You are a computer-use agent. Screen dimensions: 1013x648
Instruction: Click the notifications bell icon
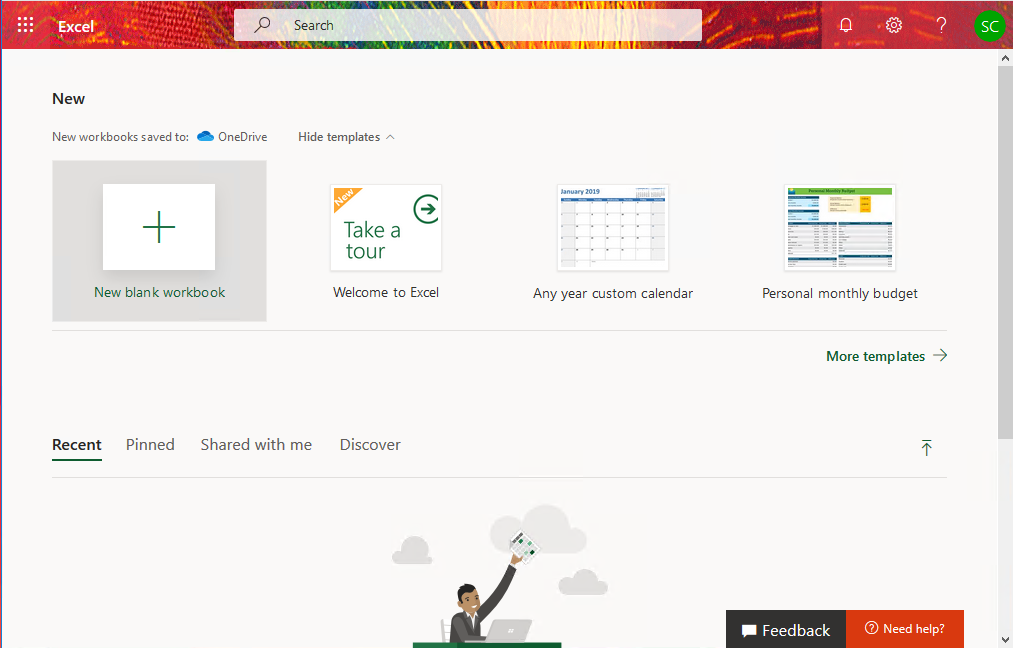coord(846,26)
